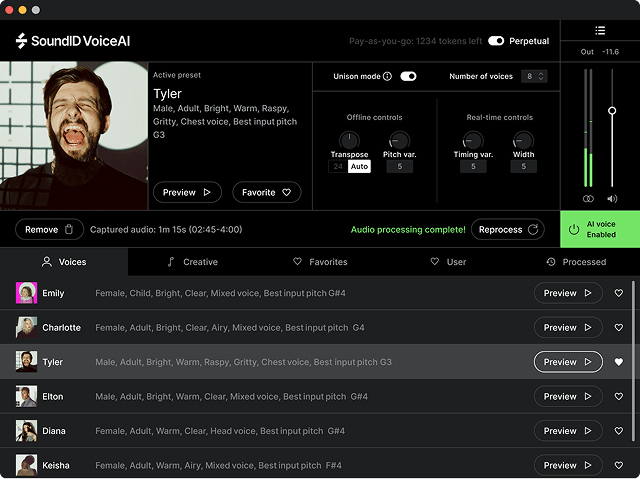
Task: Toggle the Perpetual license switch
Action: click(496, 41)
